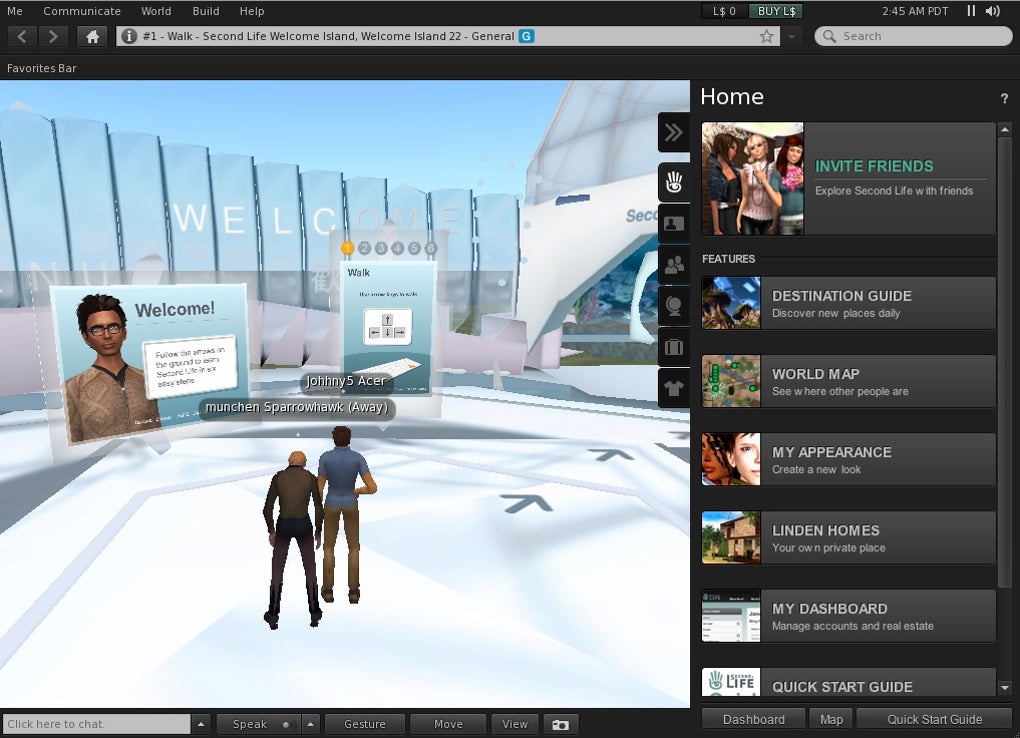This screenshot has width=1020, height=738.
Task: Open the My Appearance shirt tab
Action: 674,389
